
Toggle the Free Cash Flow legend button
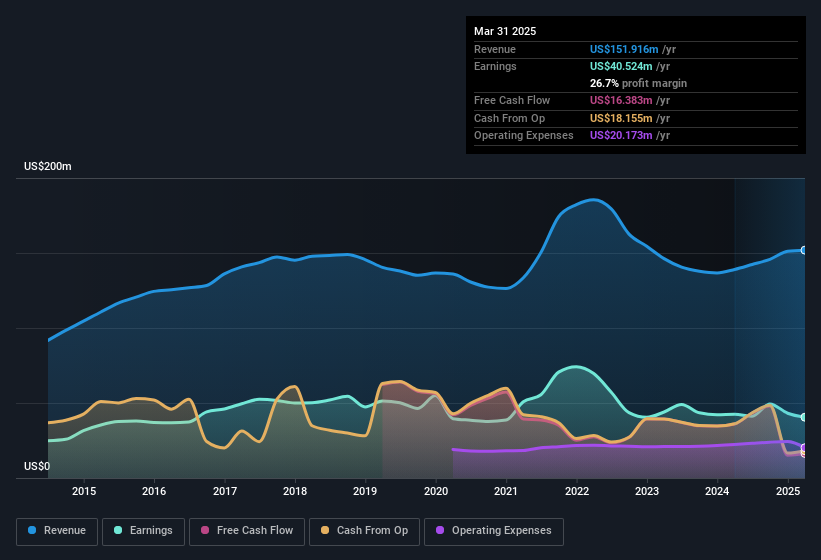(247, 531)
